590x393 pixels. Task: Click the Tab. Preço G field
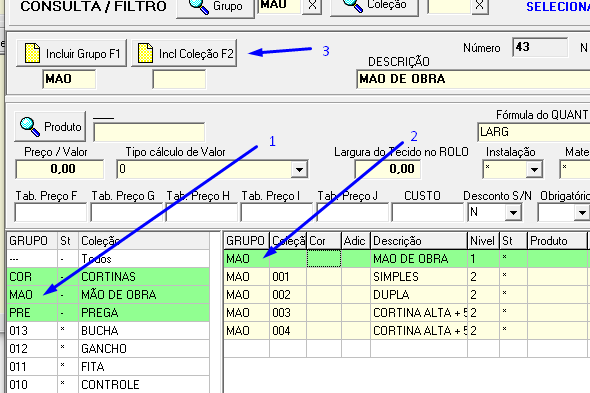click(x=126, y=212)
